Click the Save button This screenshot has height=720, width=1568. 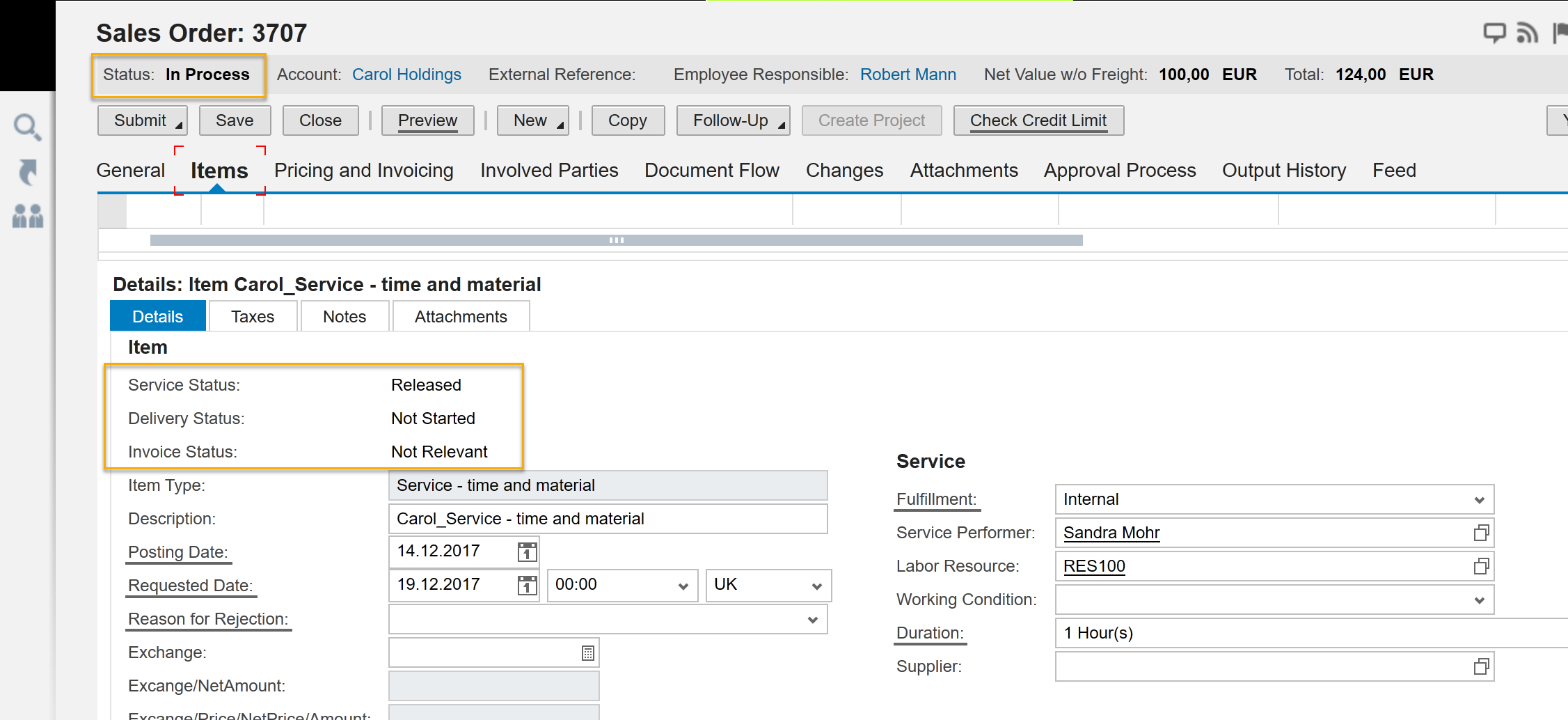(235, 120)
